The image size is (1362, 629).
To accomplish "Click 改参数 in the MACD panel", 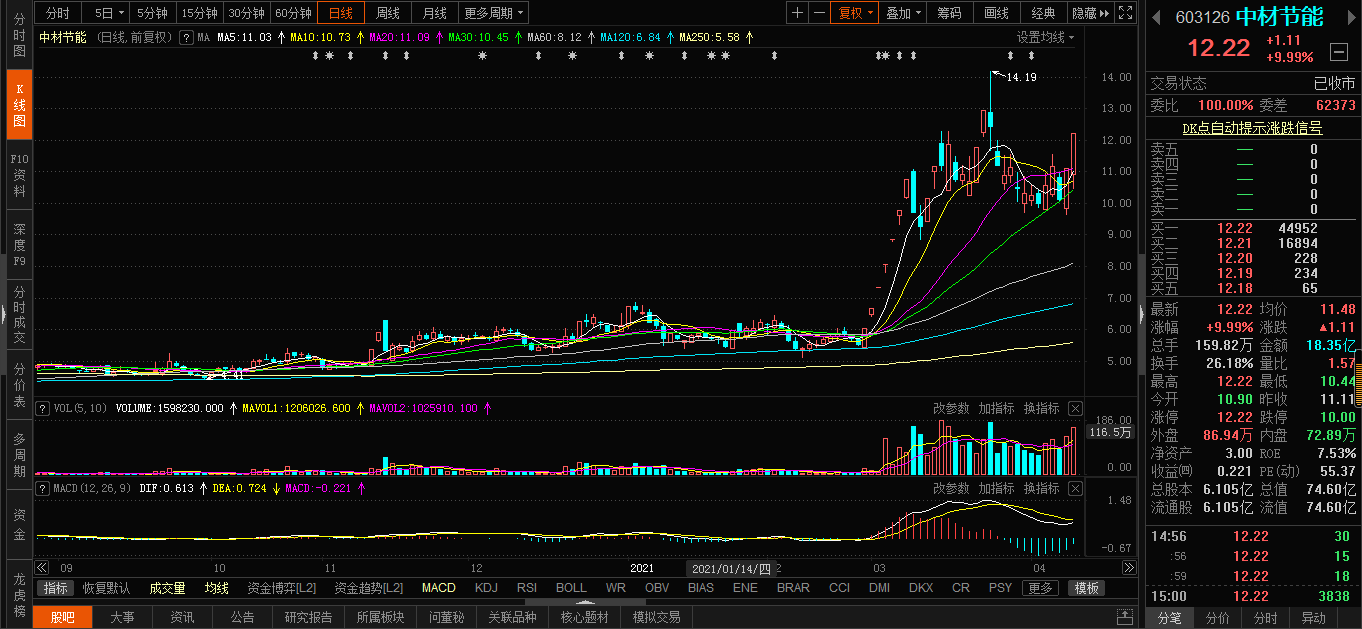I will click(951, 489).
